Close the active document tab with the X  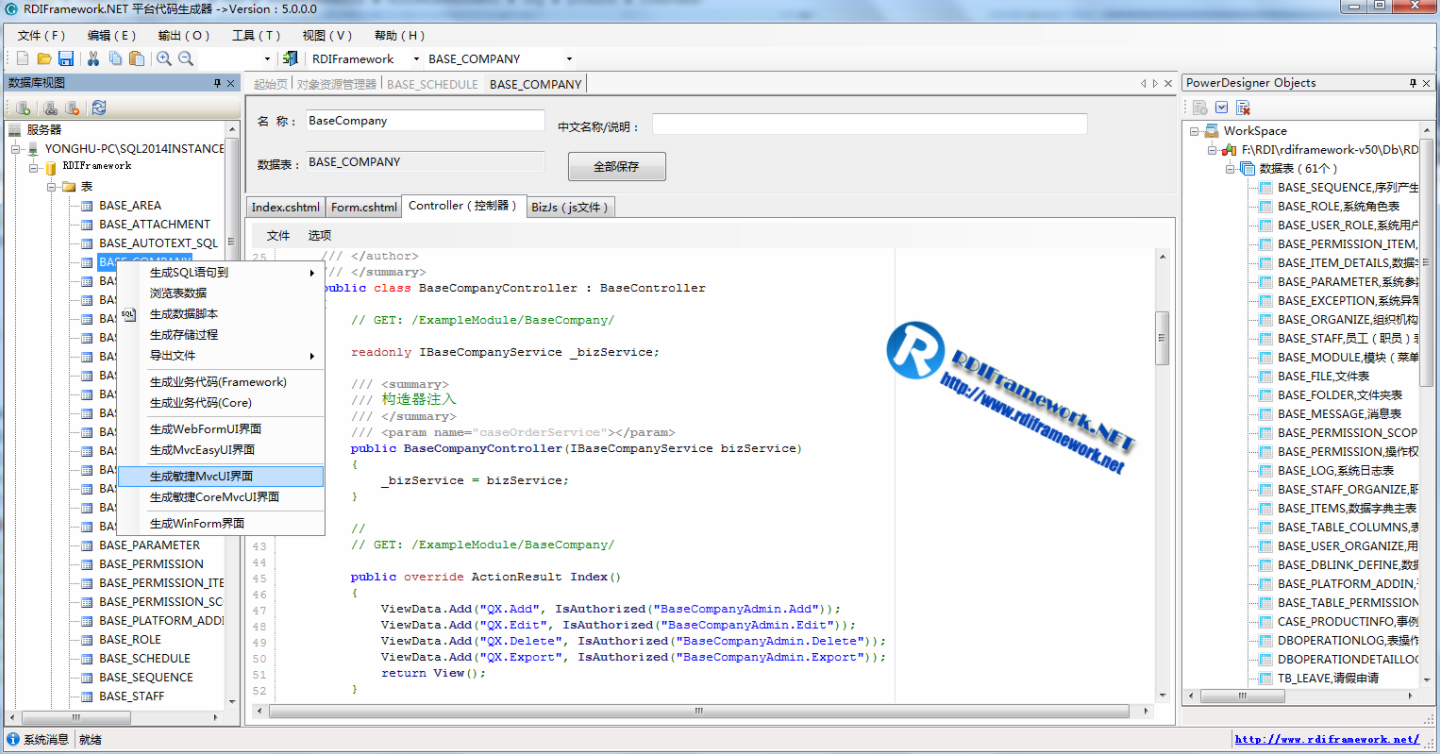1168,84
